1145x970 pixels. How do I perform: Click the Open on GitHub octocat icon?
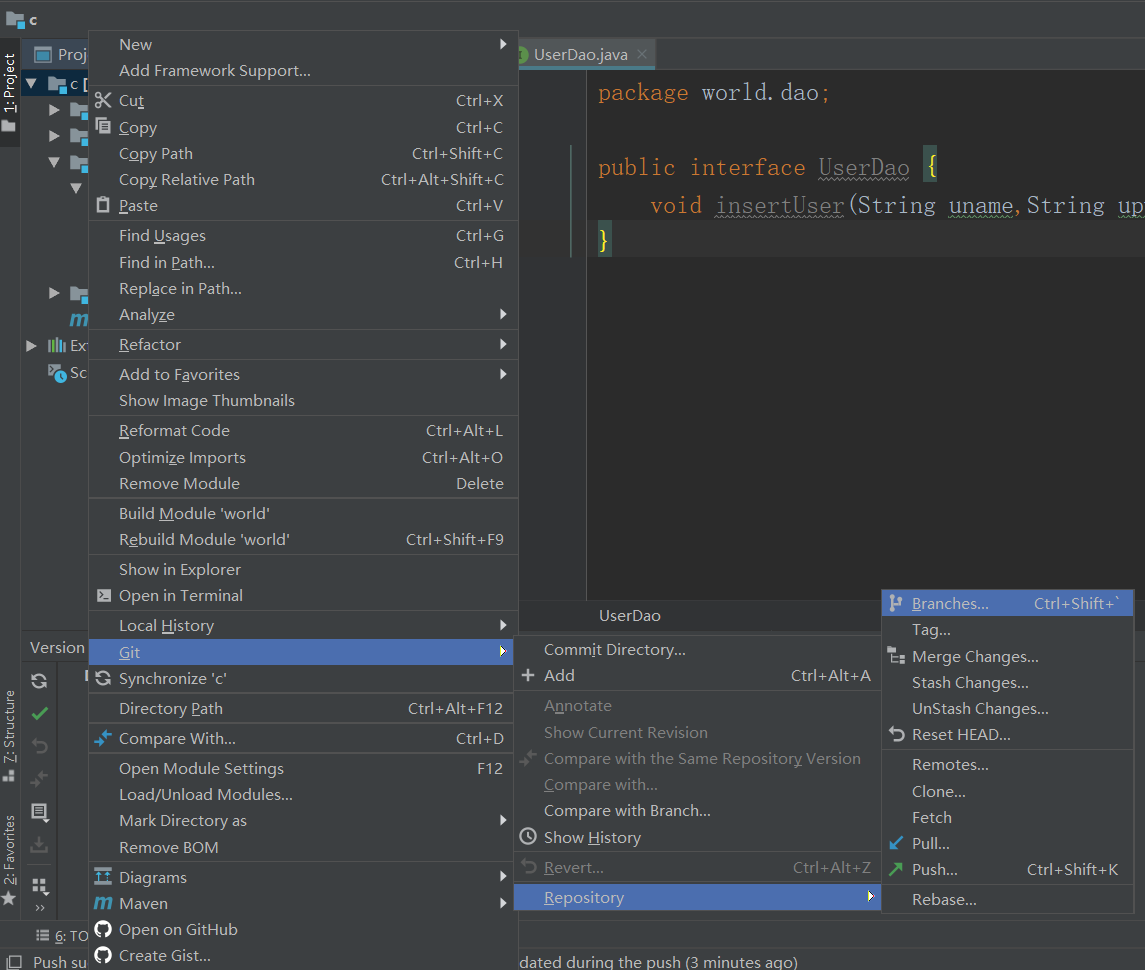[x=104, y=929]
